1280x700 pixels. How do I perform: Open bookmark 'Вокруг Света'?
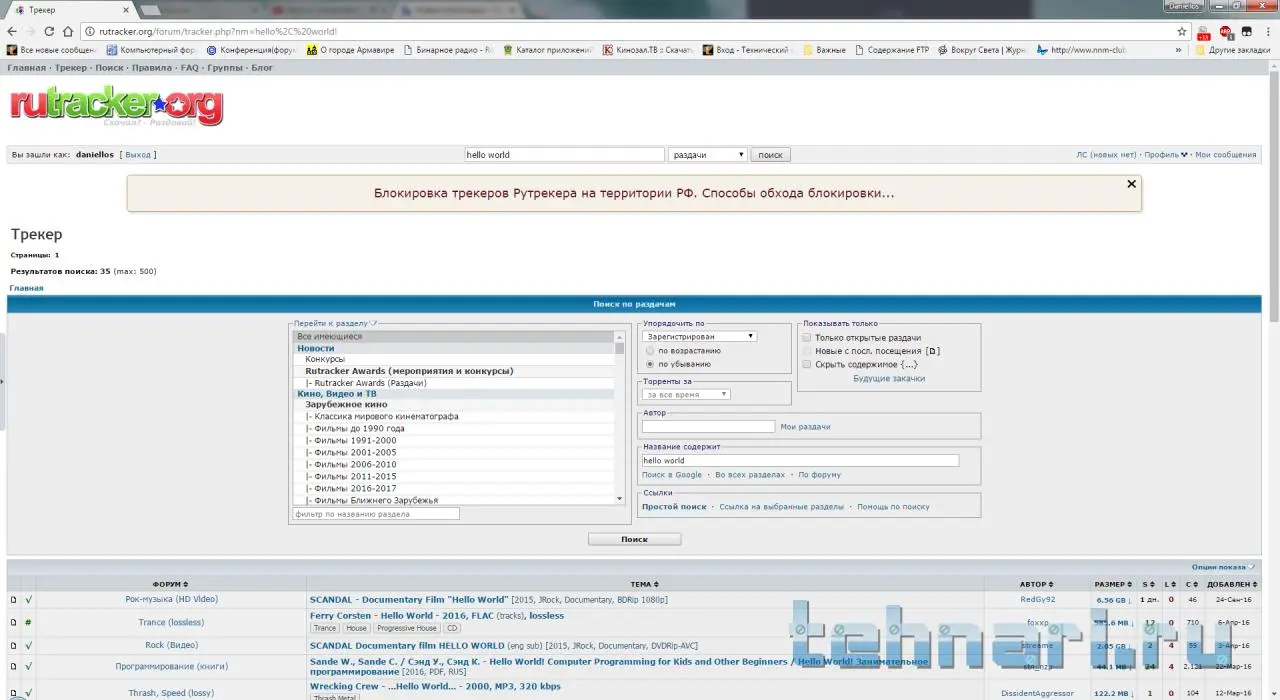(x=982, y=50)
